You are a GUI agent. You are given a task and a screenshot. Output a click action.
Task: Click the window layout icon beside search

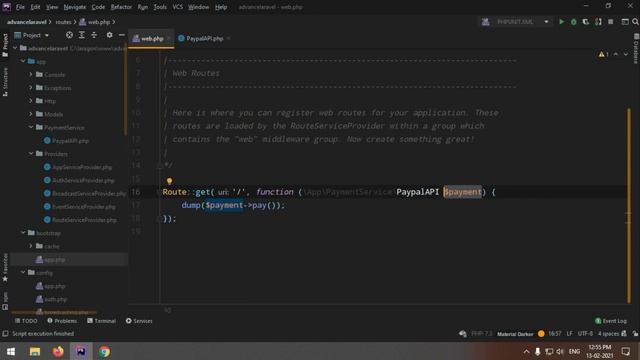[x=624, y=22]
